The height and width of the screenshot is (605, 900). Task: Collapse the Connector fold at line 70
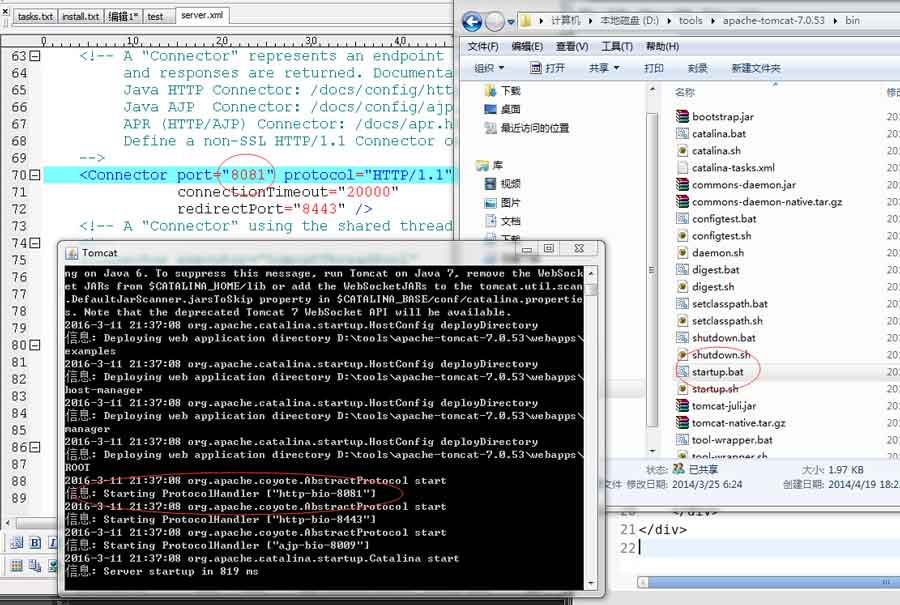tap(36, 176)
